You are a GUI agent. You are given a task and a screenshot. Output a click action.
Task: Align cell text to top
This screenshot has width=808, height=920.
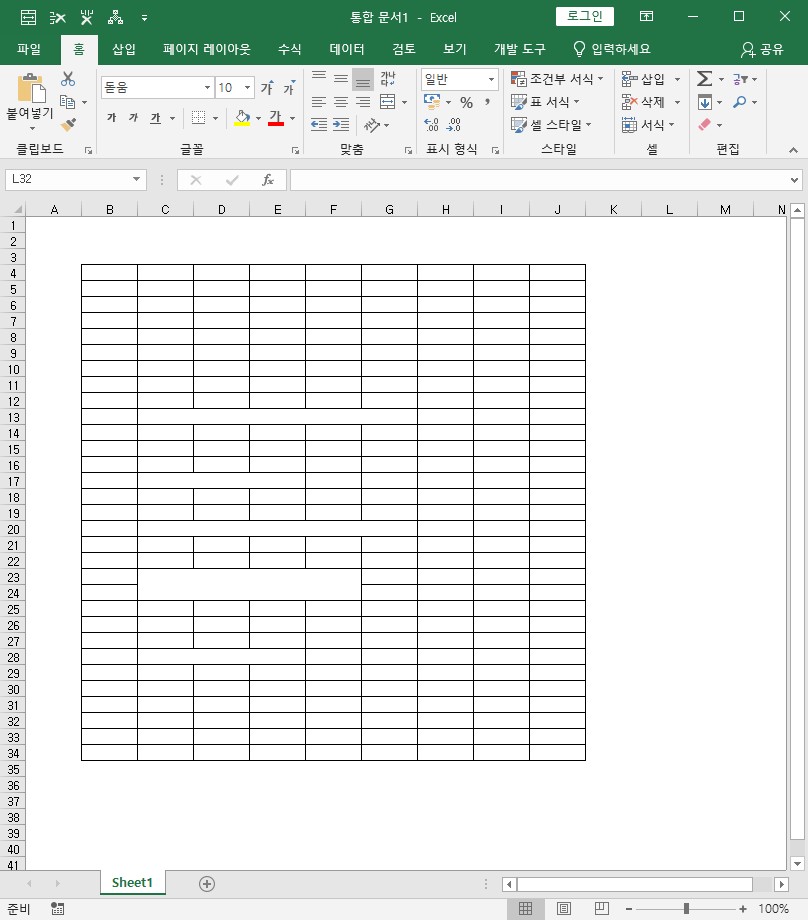click(319, 78)
